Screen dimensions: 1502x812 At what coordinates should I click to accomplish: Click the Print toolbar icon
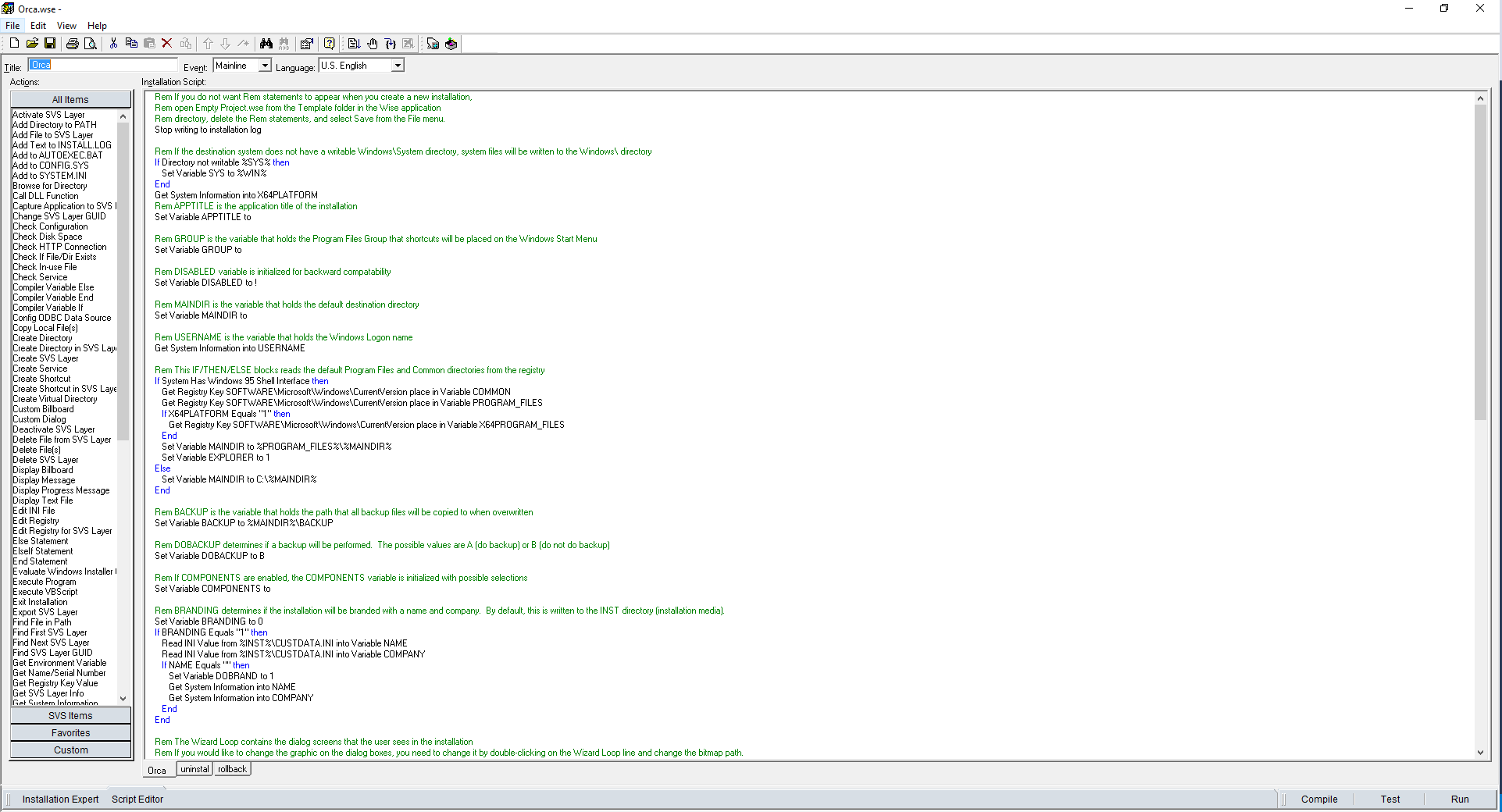pyautogui.click(x=73, y=44)
